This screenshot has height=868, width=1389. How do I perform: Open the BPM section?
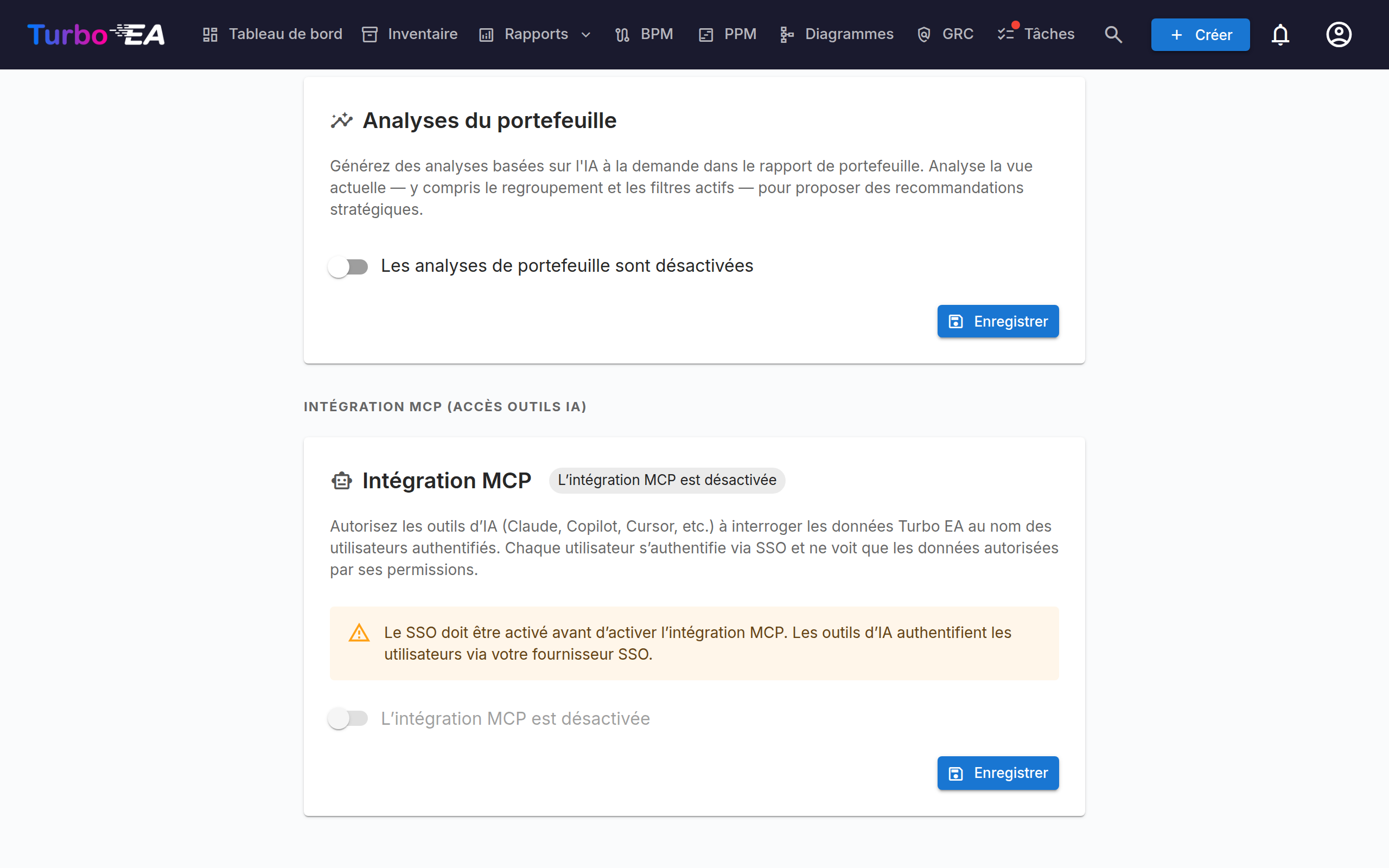644,34
